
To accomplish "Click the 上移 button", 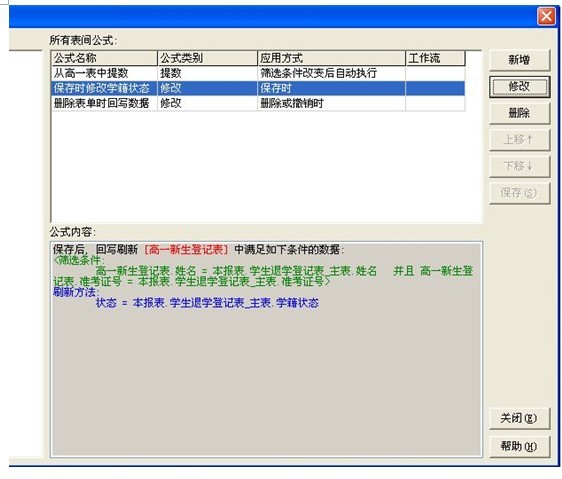I will pos(519,140).
